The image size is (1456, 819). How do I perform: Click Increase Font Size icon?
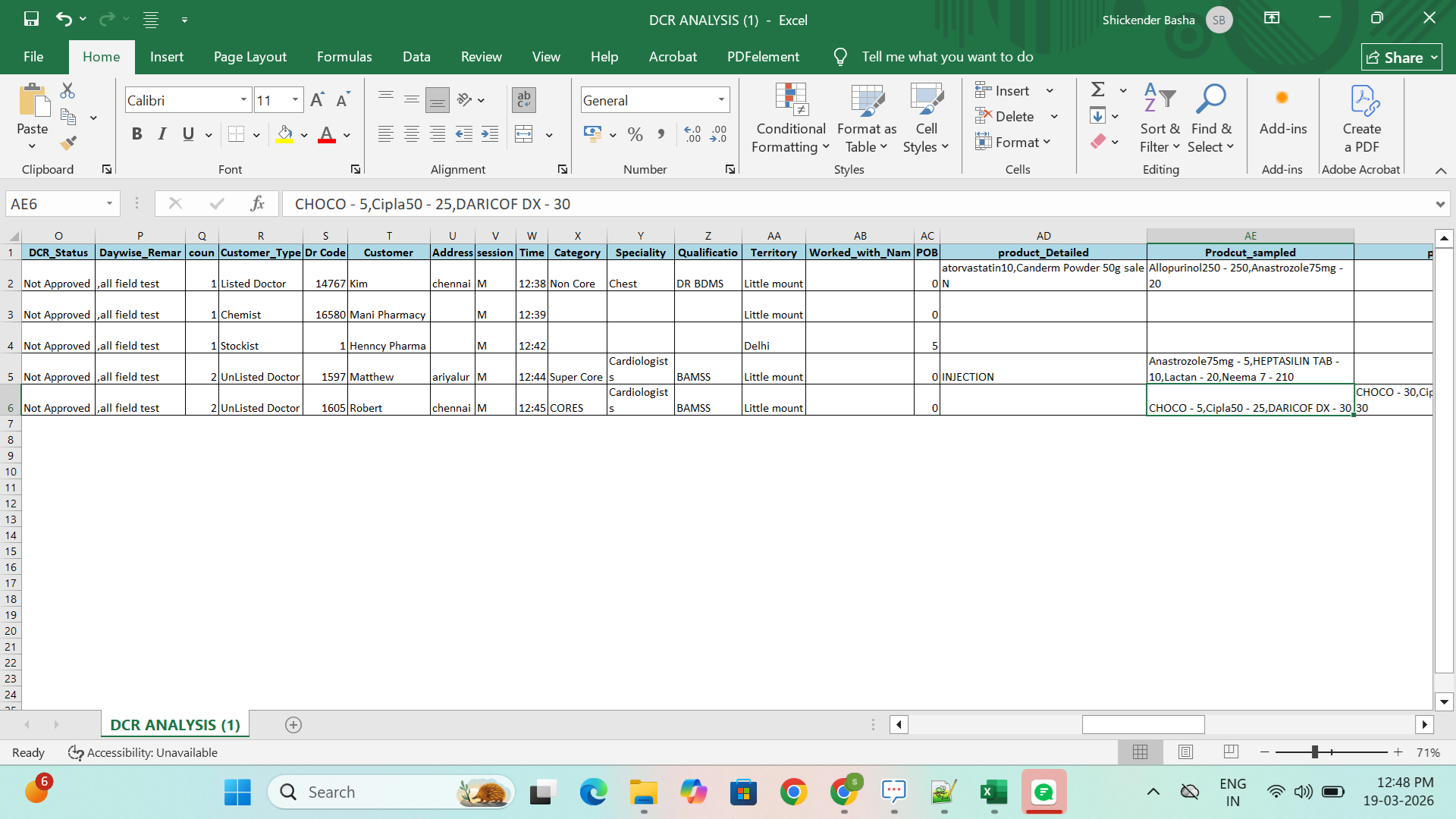317,100
